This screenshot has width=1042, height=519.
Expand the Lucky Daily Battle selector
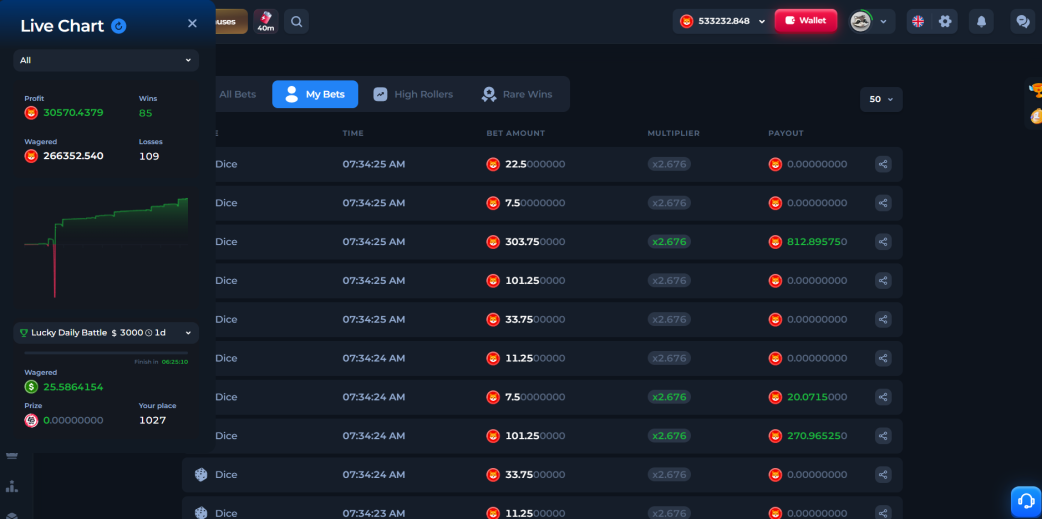tap(106, 333)
